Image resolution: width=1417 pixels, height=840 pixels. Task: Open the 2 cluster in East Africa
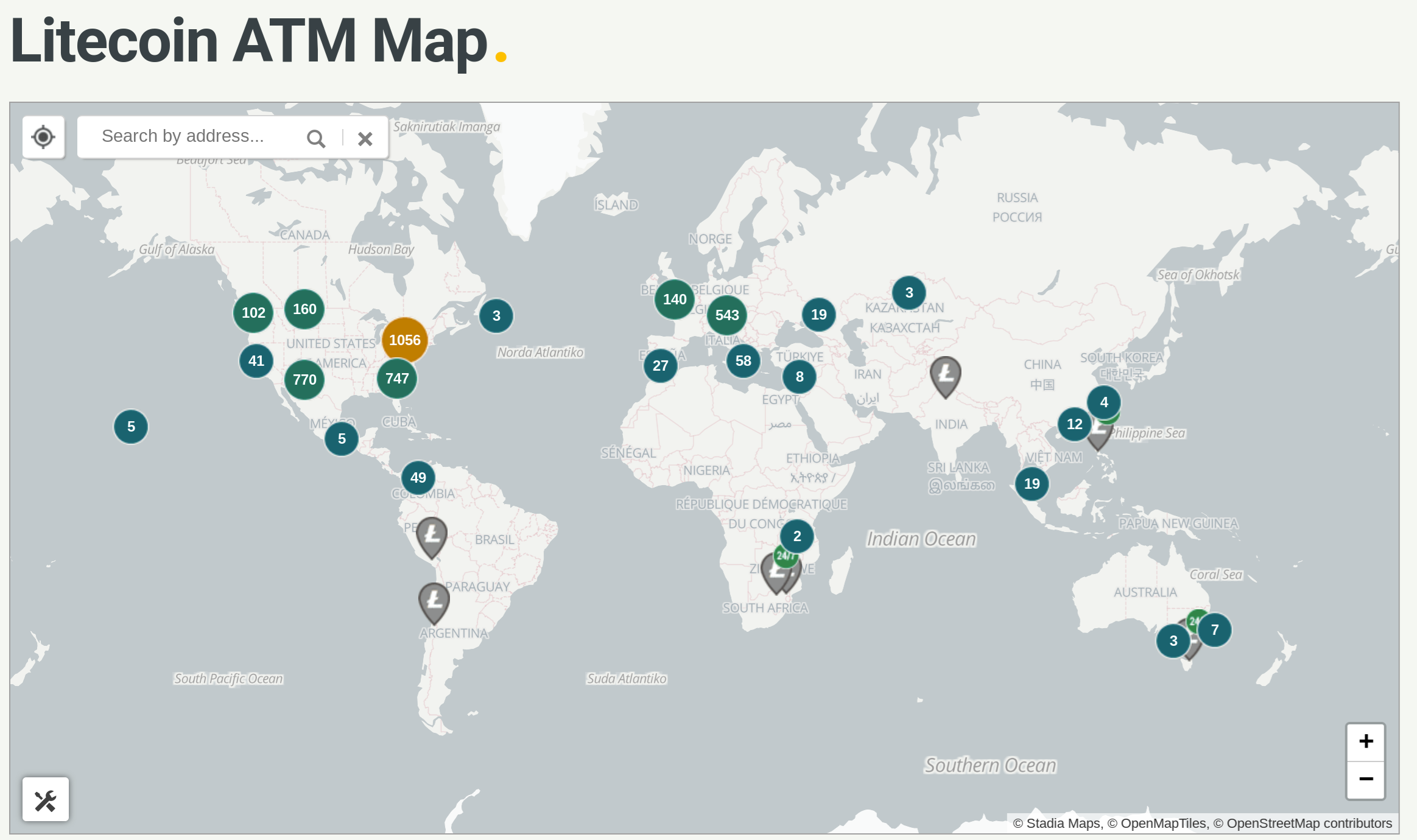(x=797, y=536)
